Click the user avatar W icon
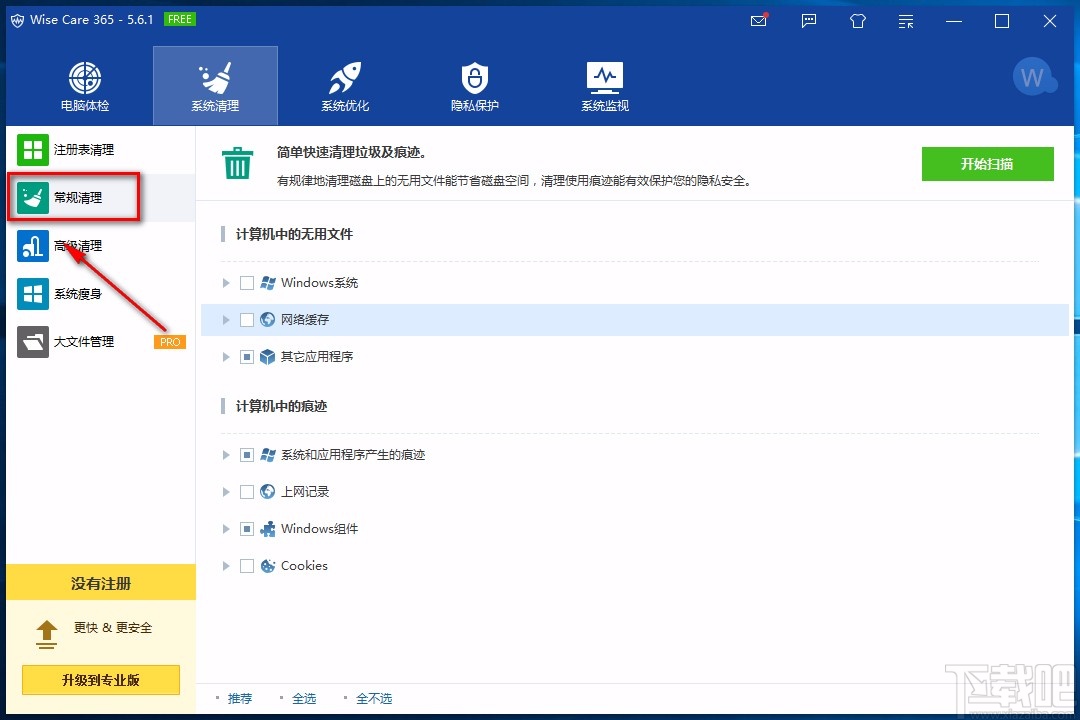 (1033, 77)
